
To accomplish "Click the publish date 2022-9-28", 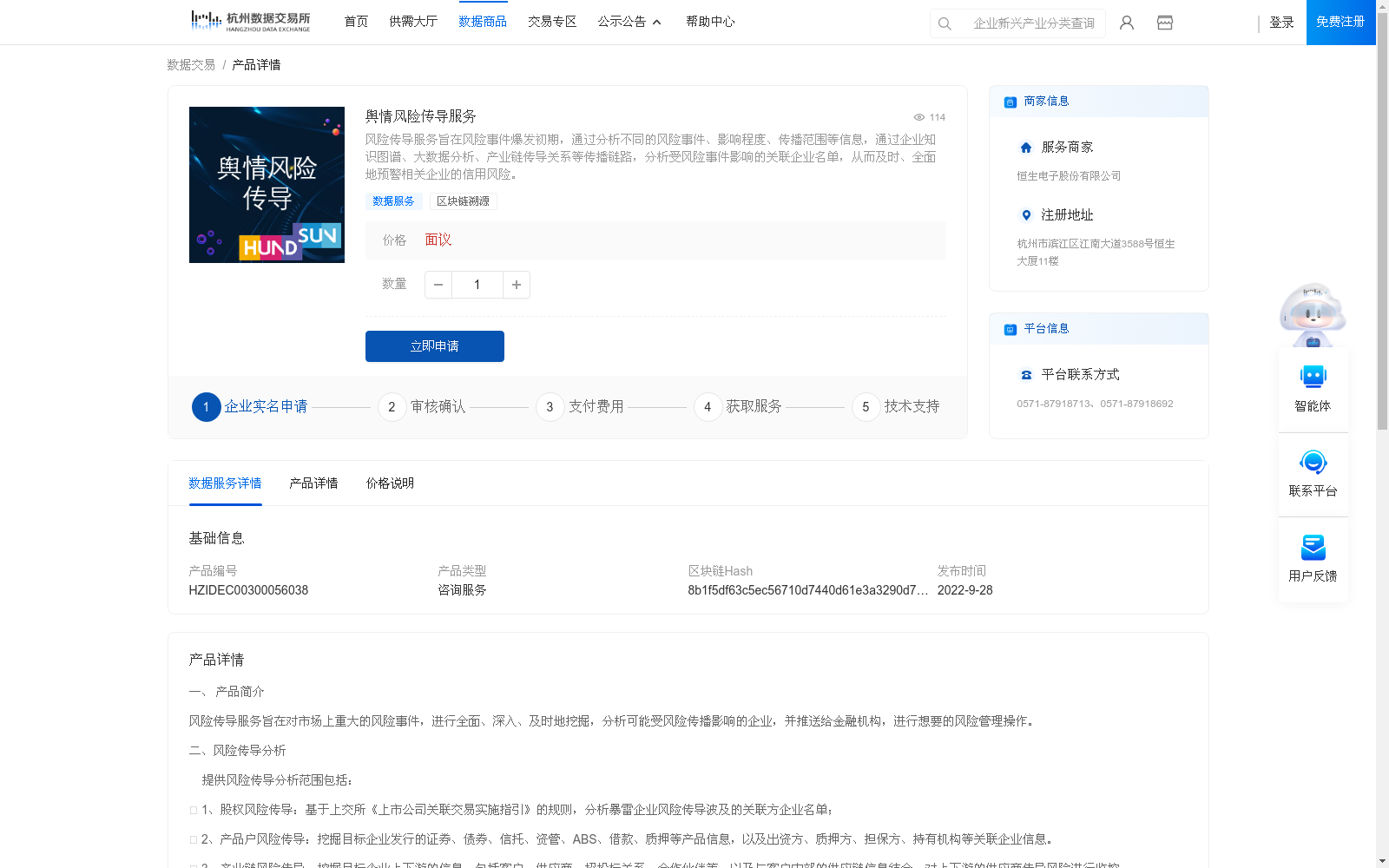I will pyautogui.click(x=964, y=590).
